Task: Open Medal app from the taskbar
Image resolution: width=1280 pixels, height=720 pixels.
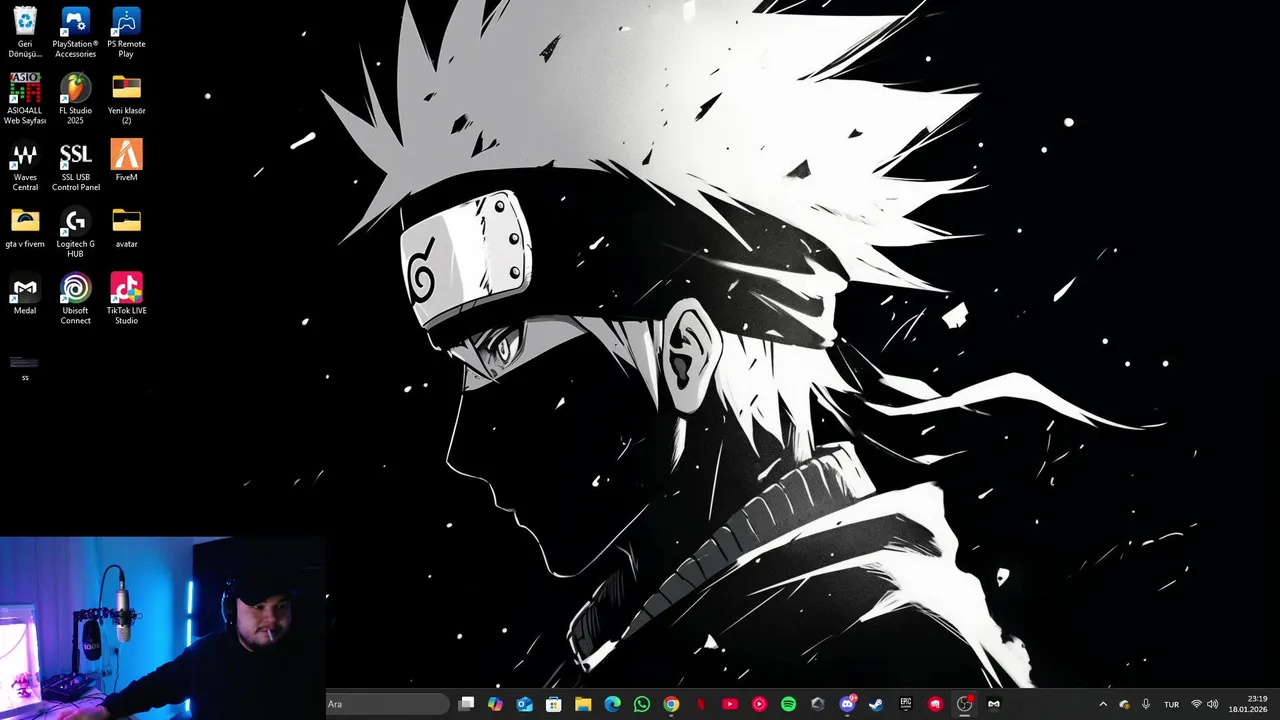Action: pos(994,704)
